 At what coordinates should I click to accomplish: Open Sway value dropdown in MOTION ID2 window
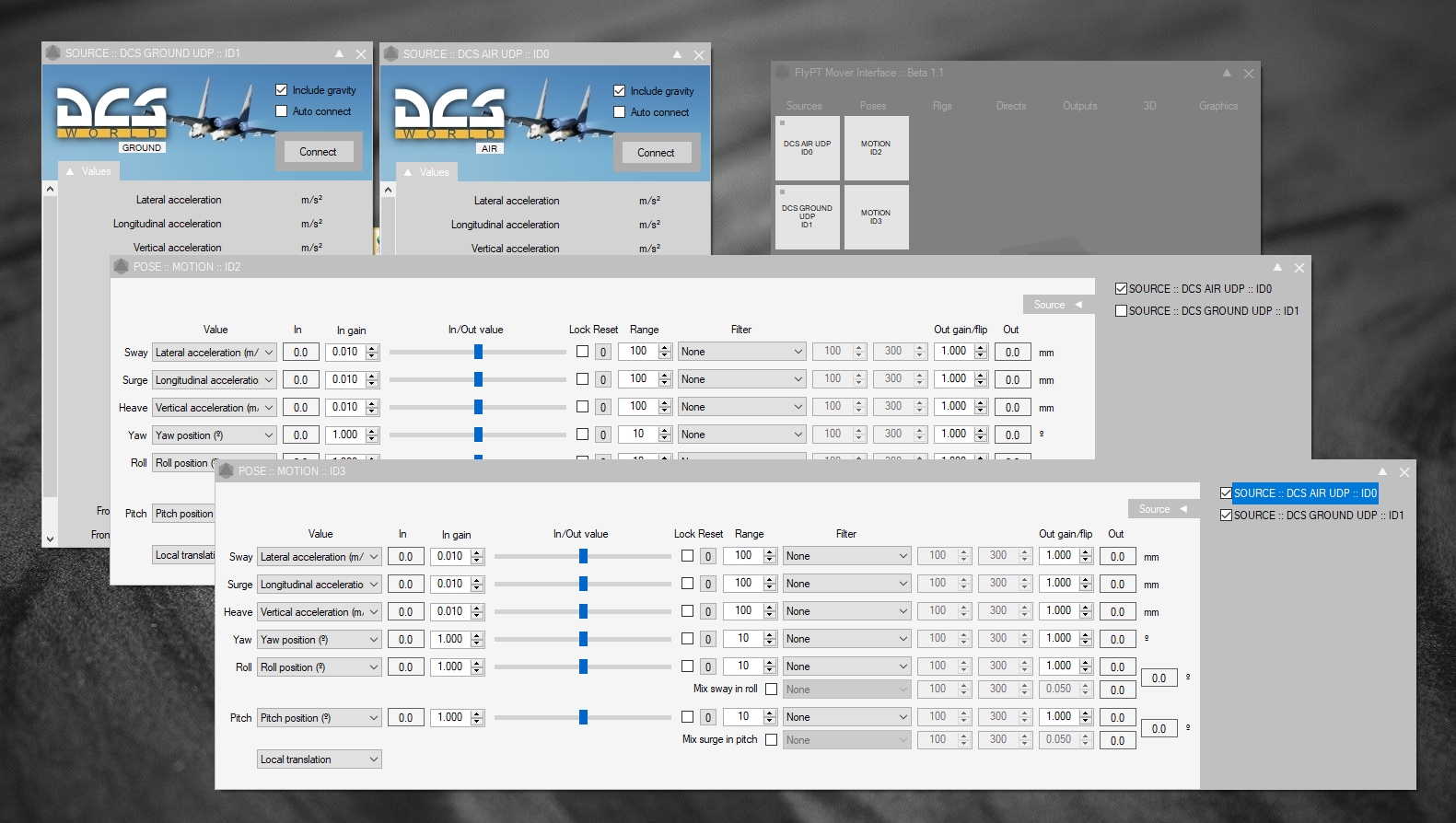click(x=215, y=353)
